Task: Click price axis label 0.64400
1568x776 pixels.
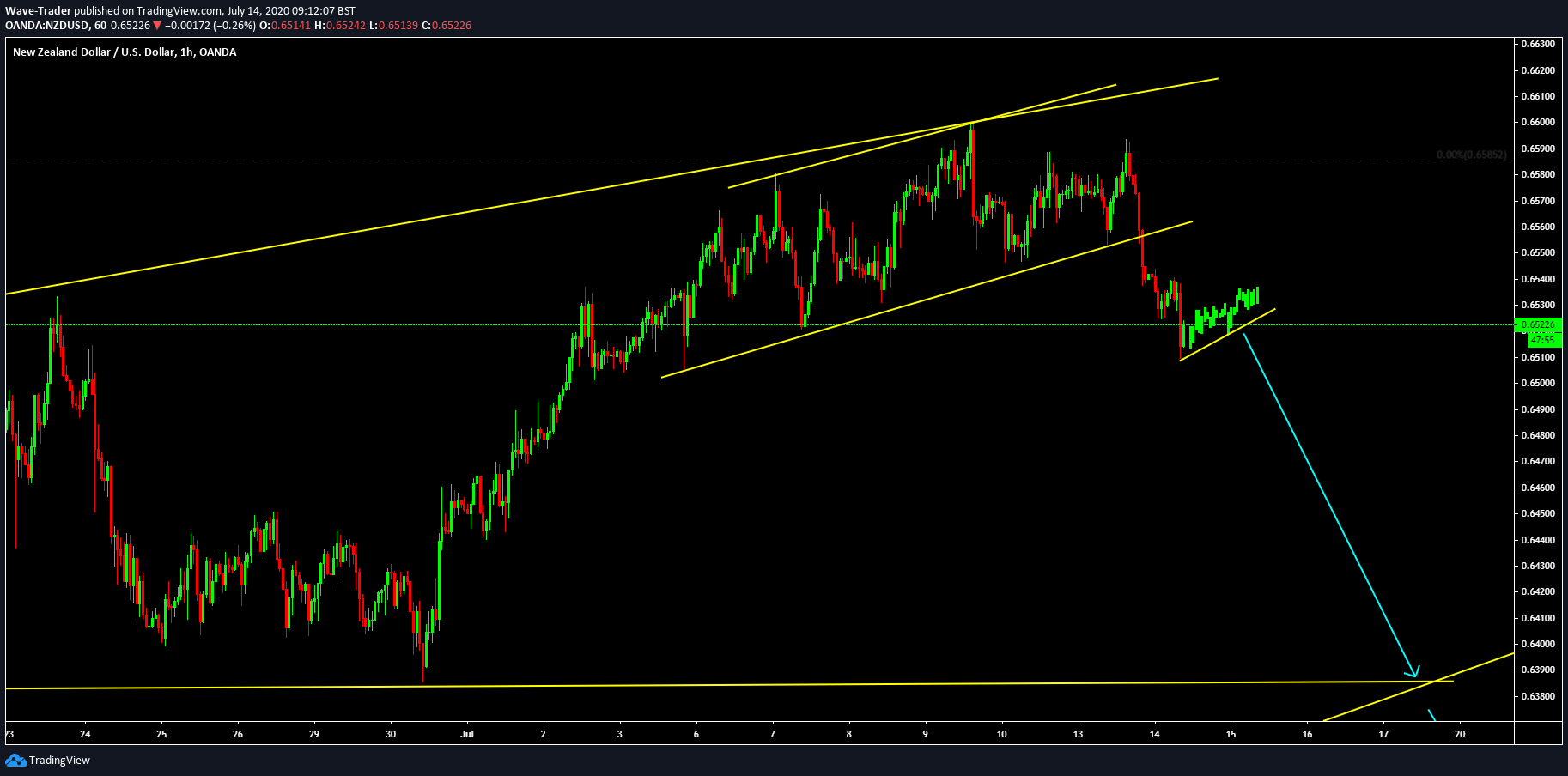Action: click(1537, 540)
